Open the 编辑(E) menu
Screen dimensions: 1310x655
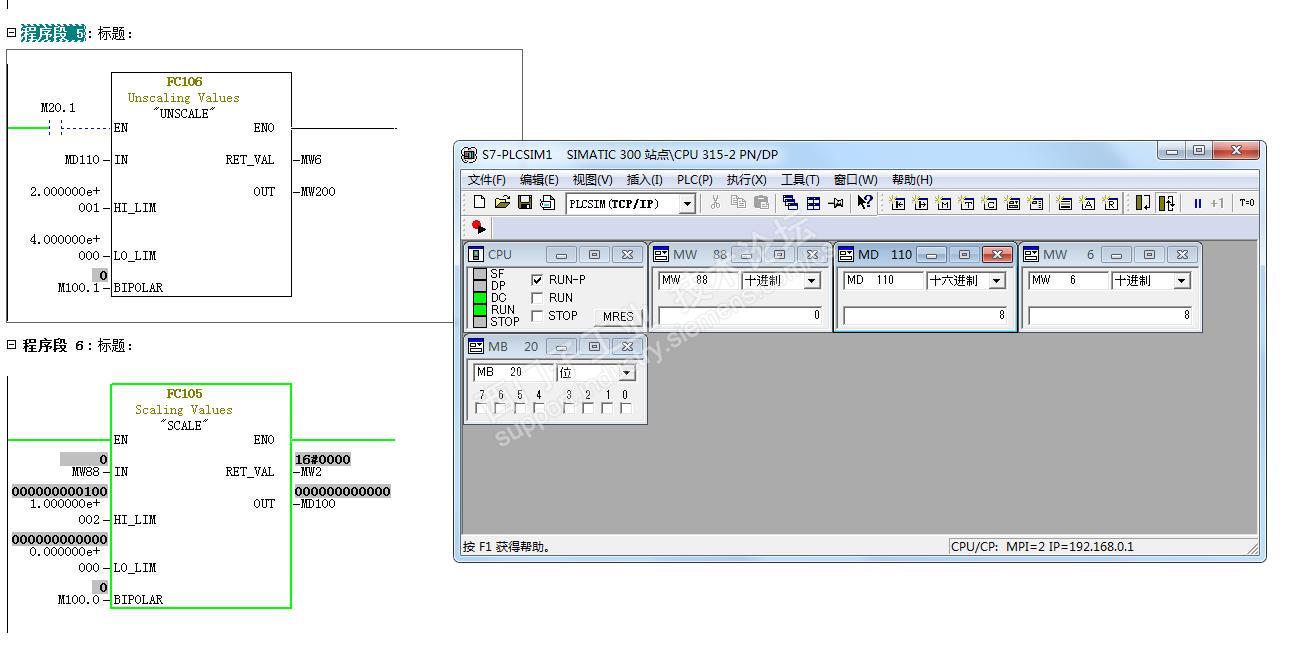coord(539,180)
